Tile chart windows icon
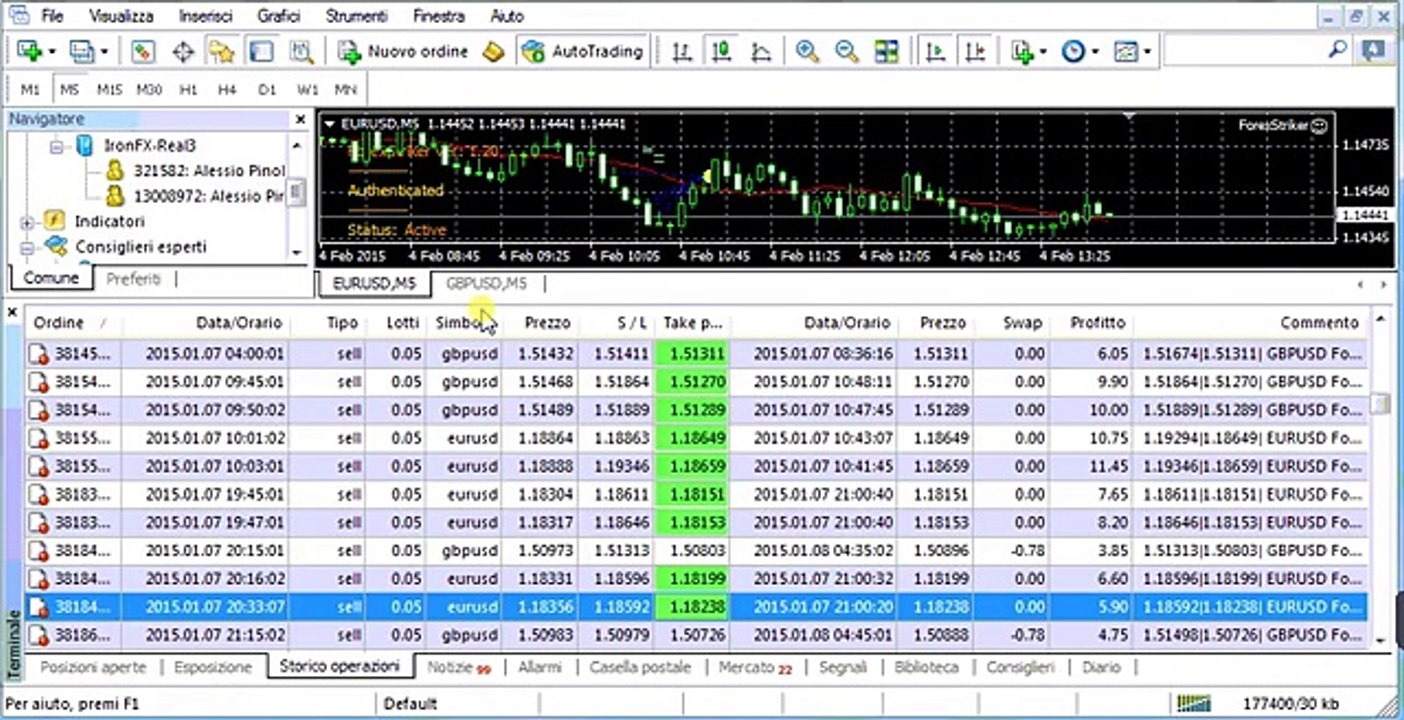Image resolution: width=1404 pixels, height=720 pixels. [886, 51]
